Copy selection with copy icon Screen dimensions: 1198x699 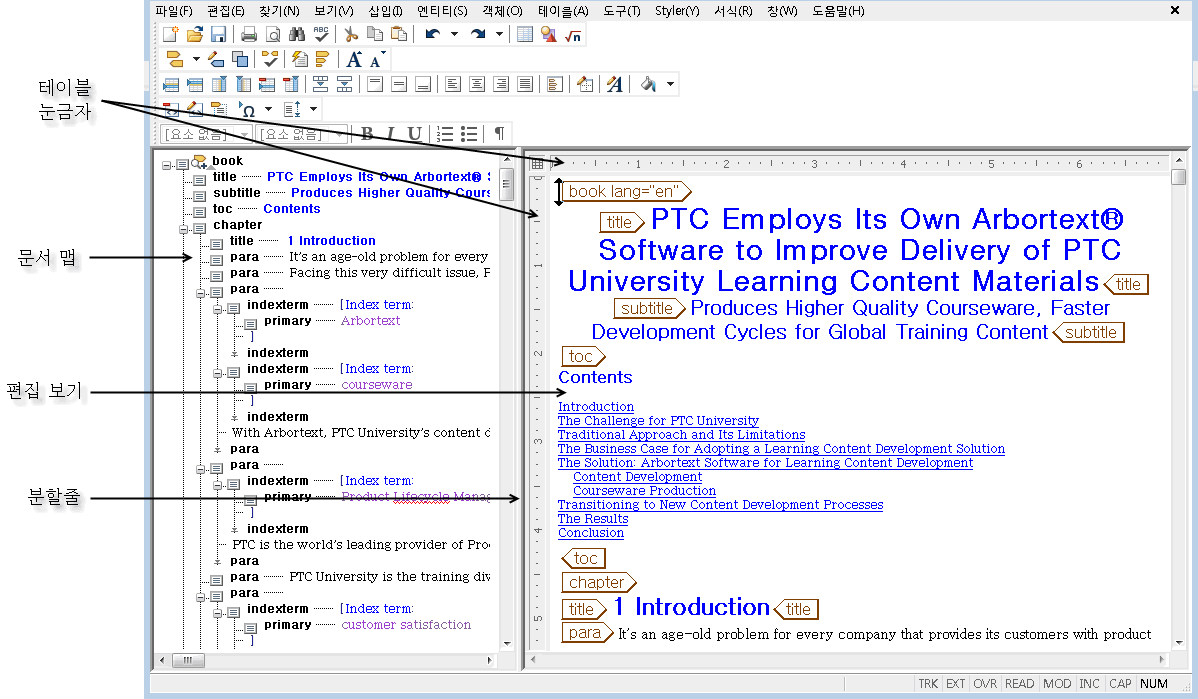coord(374,34)
